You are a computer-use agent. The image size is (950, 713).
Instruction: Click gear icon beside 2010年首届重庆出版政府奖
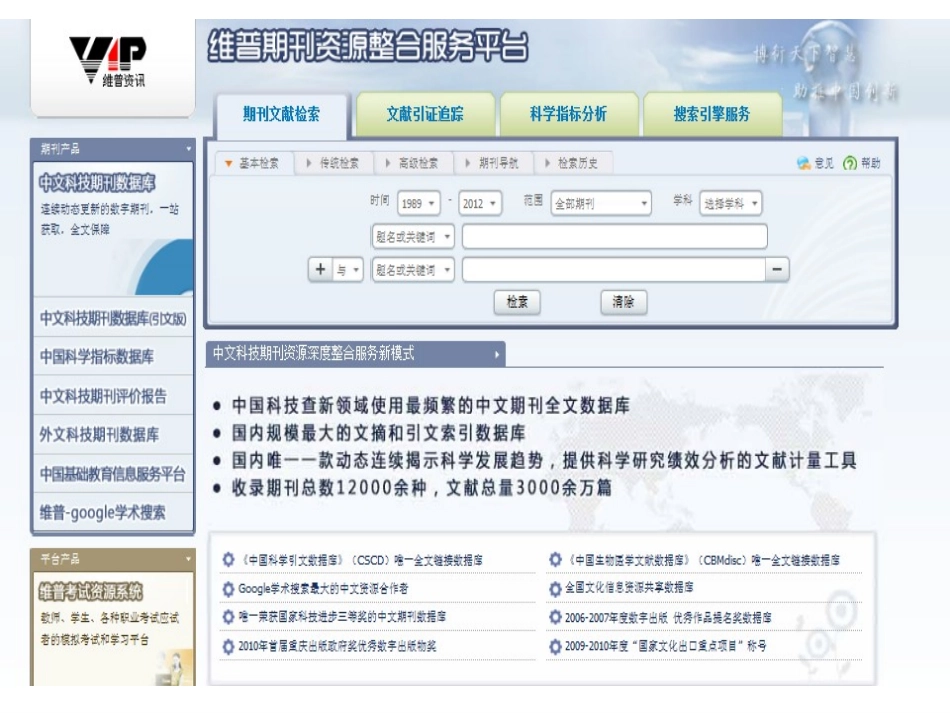pyautogui.click(x=228, y=646)
